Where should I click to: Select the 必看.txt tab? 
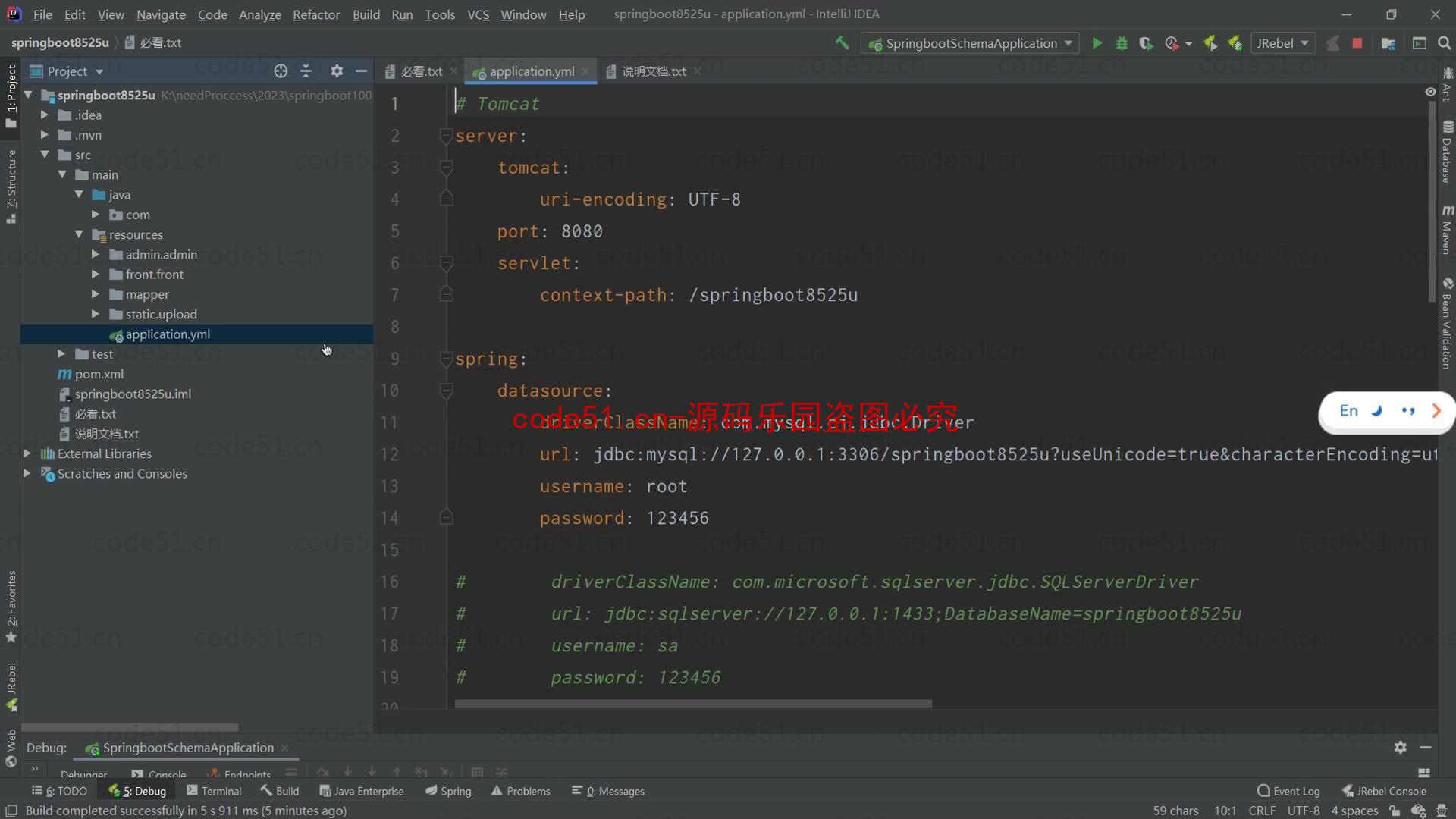[420, 71]
